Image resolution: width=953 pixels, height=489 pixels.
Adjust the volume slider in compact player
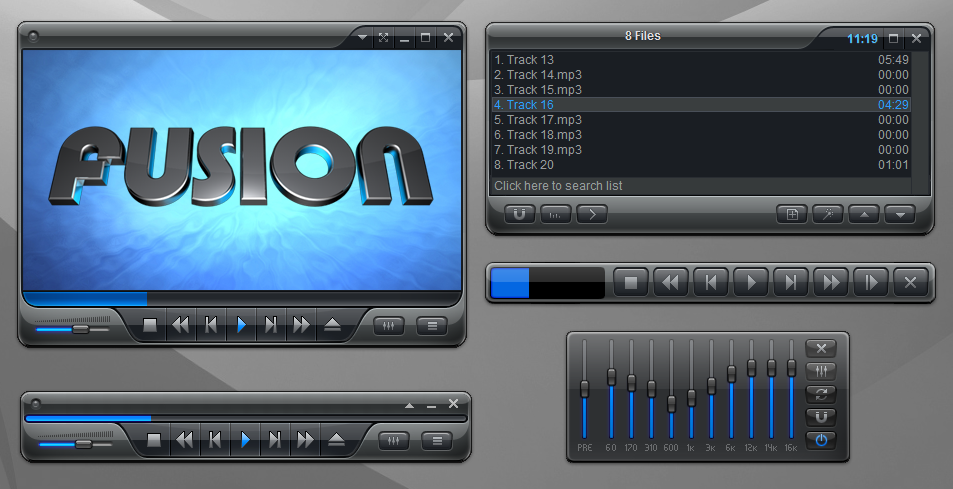(x=83, y=444)
